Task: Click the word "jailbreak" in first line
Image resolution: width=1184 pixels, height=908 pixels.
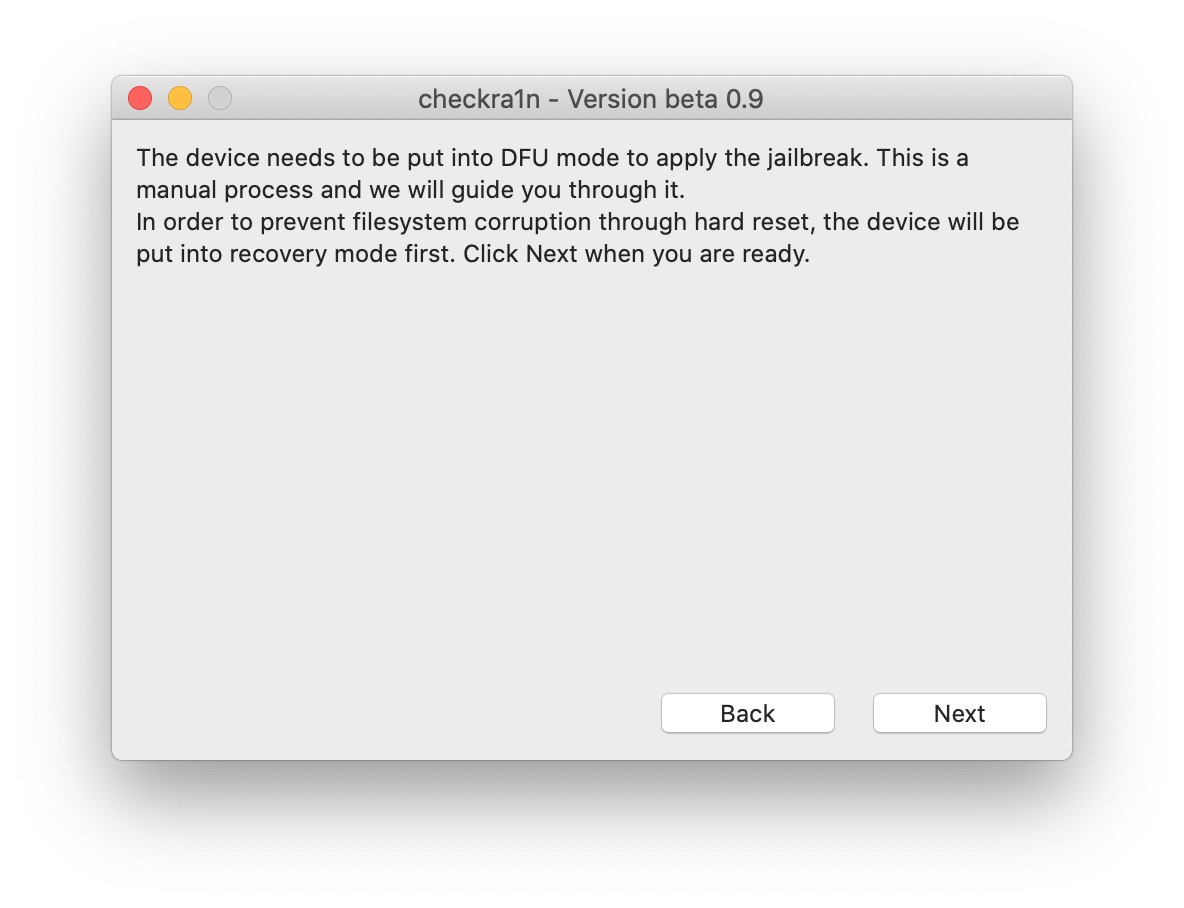Action: 818,158
